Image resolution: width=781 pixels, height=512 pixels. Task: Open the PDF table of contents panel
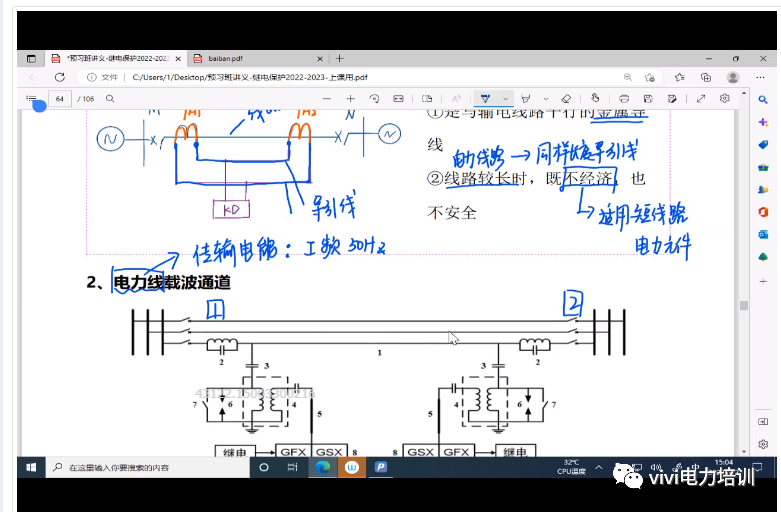[31, 99]
